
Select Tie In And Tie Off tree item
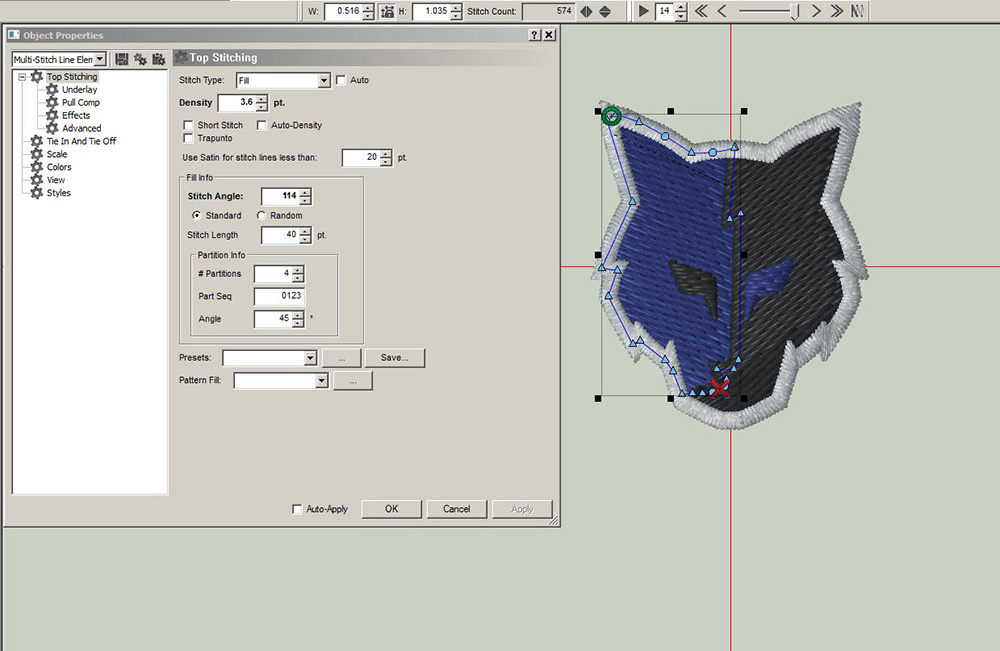tap(82, 141)
